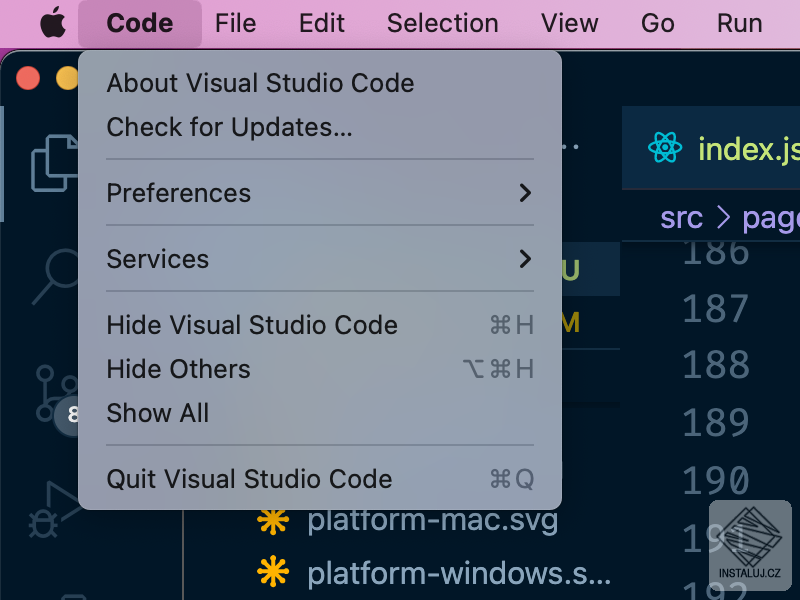Click the platform-mac.svg file icon
This screenshot has height=600, width=800.
273,521
